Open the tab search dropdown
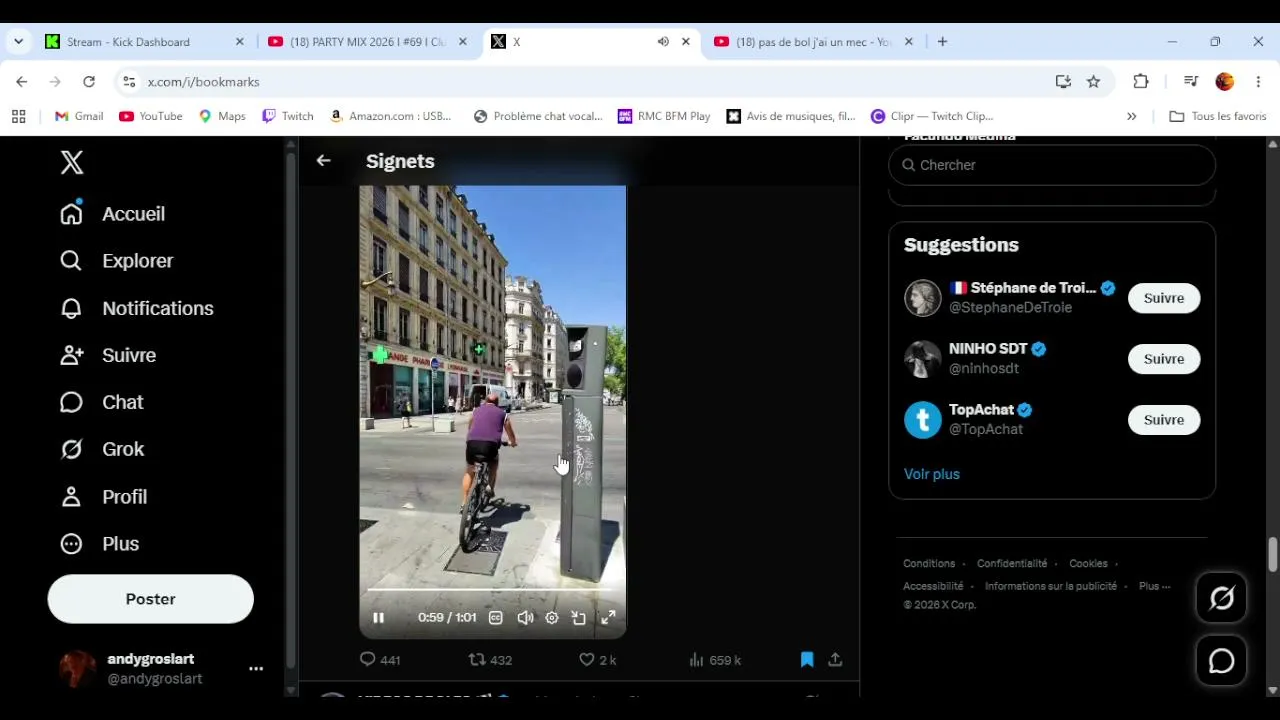The image size is (1280, 720). click(x=18, y=42)
